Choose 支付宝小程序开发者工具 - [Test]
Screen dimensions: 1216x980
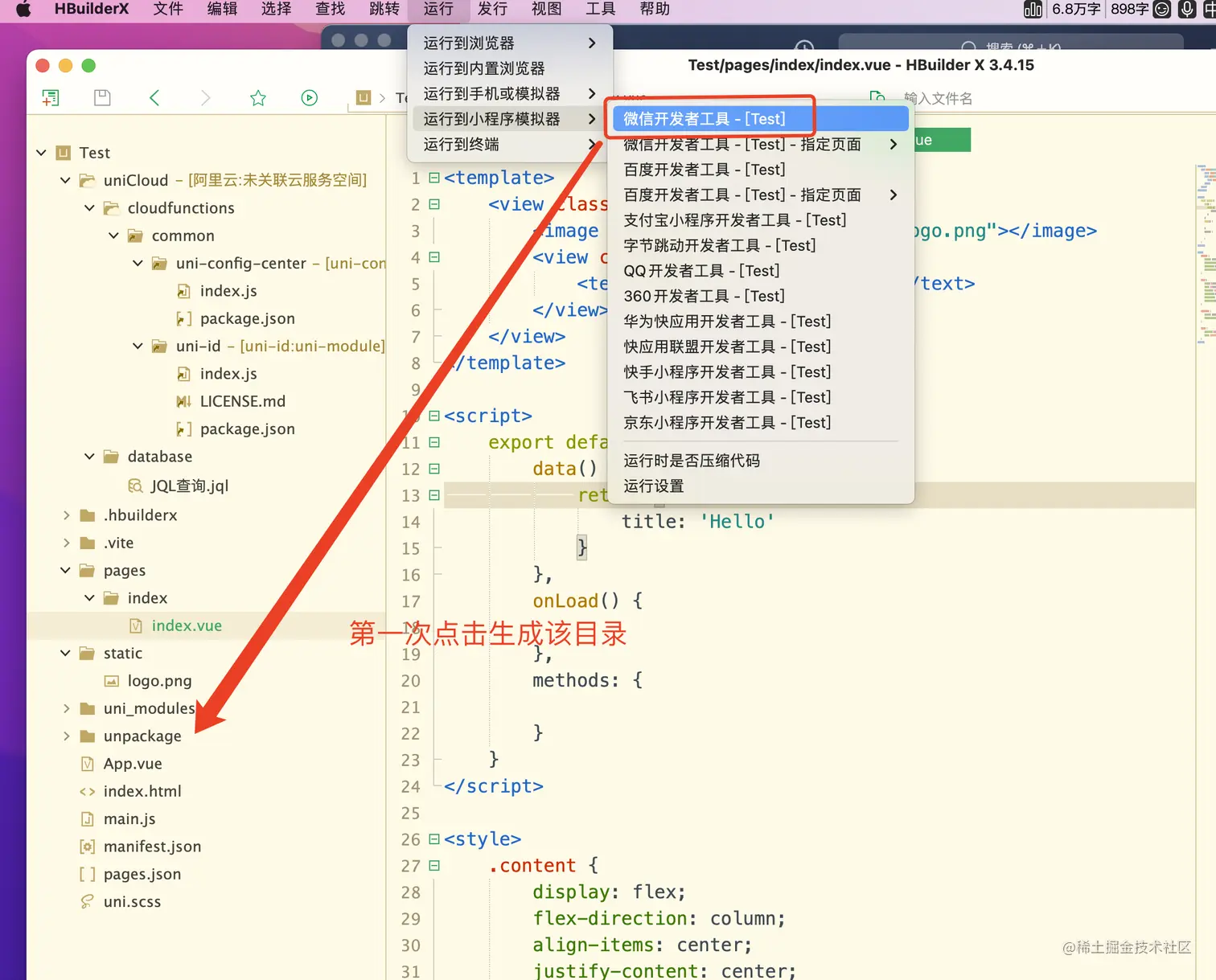pos(760,220)
